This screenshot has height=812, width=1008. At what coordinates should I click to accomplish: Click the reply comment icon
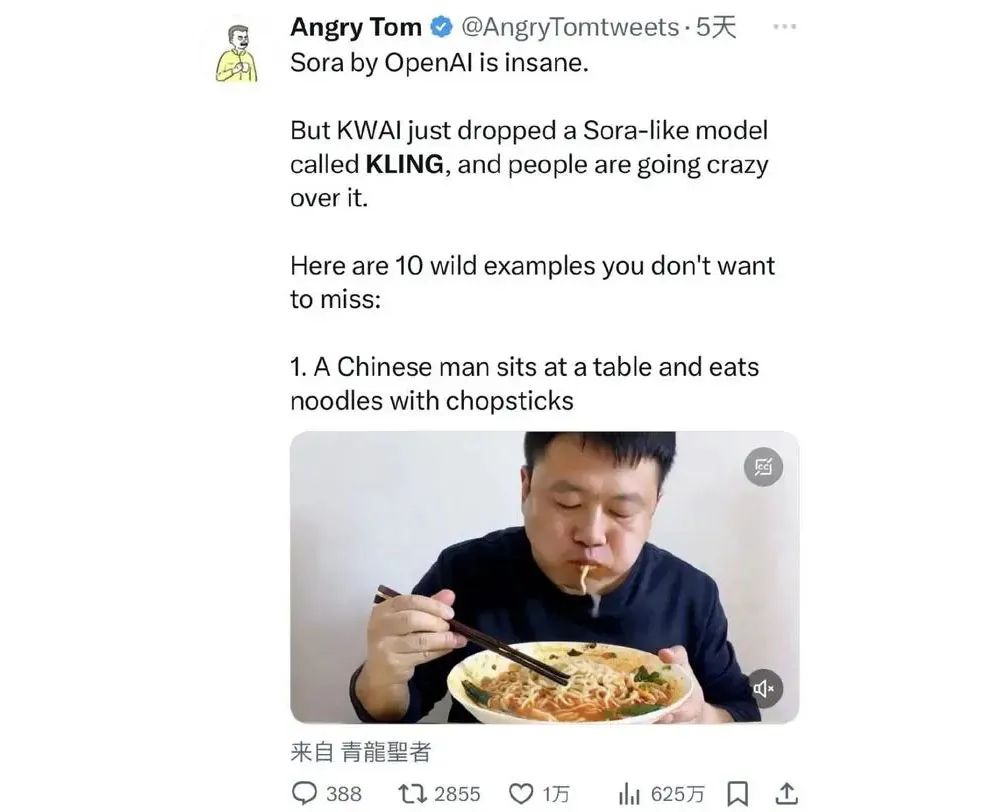click(303, 793)
